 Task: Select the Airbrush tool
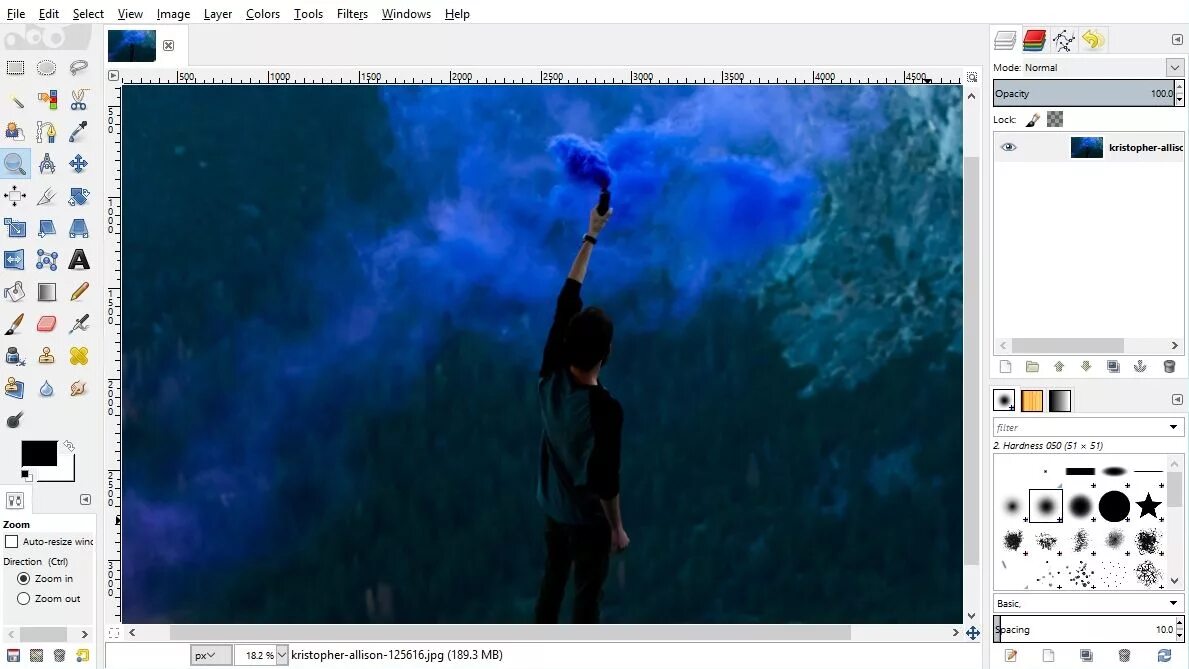point(78,325)
